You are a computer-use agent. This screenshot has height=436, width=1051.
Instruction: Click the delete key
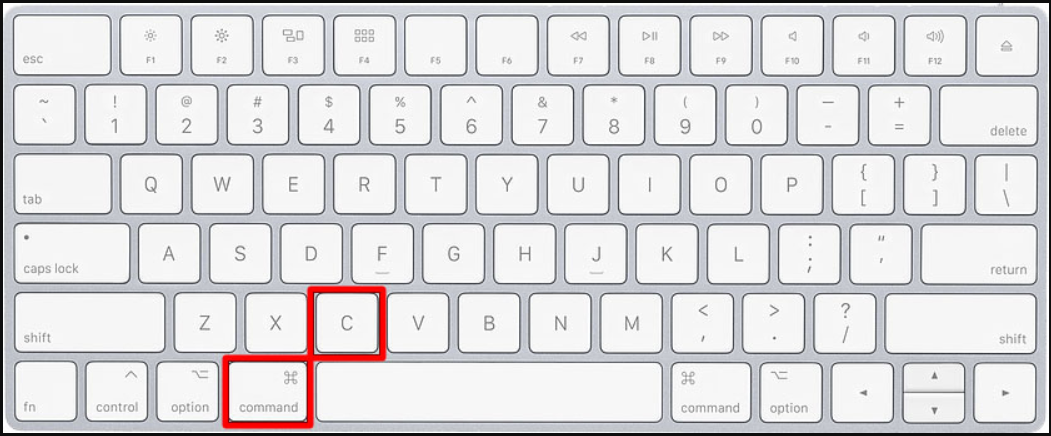[989, 115]
